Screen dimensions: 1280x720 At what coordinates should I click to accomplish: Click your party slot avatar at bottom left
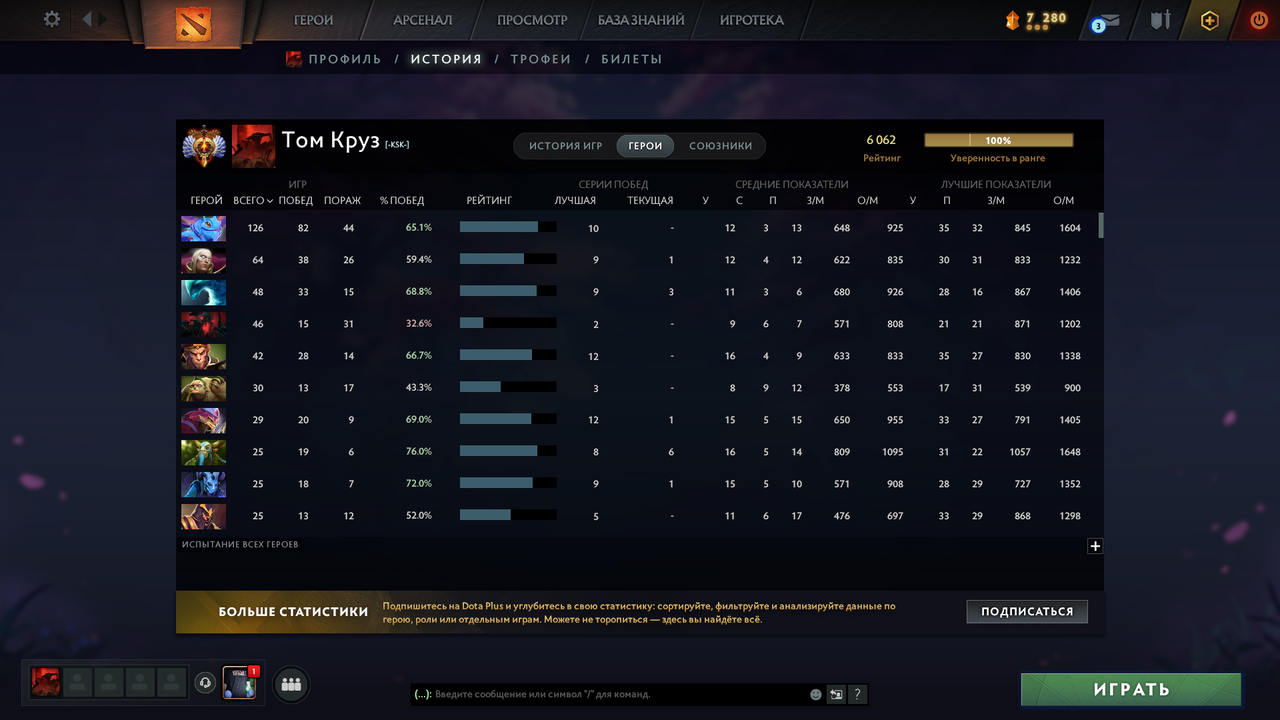46,682
